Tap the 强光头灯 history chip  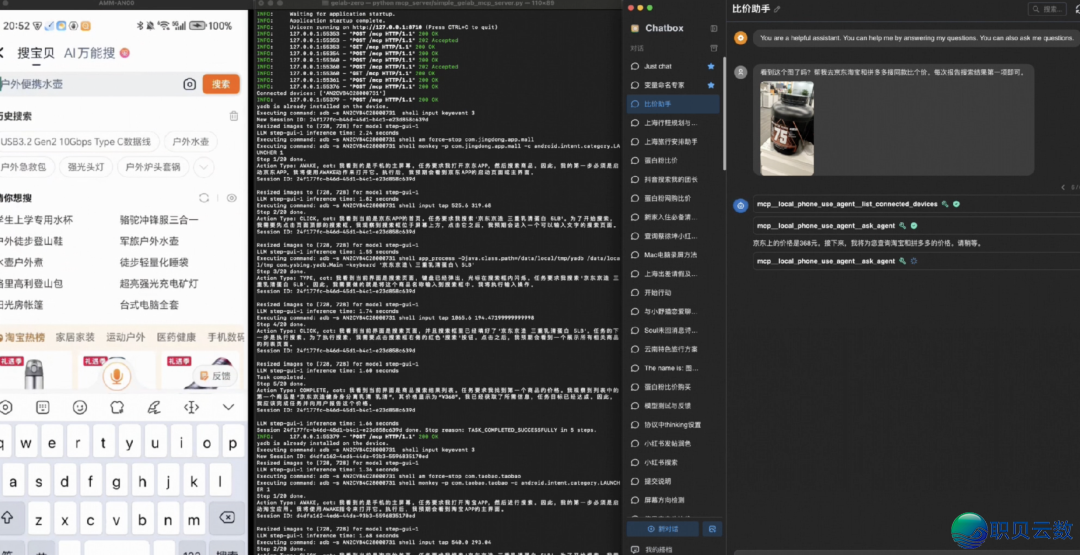[x=86, y=167]
